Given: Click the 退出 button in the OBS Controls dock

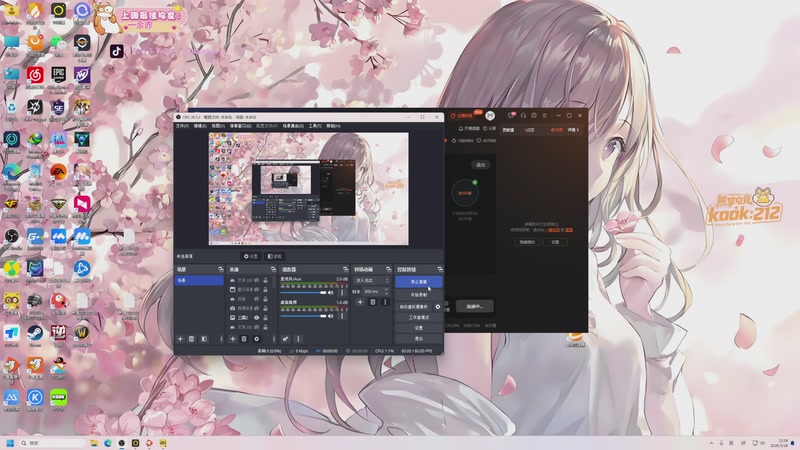Looking at the screenshot, I should (418, 339).
